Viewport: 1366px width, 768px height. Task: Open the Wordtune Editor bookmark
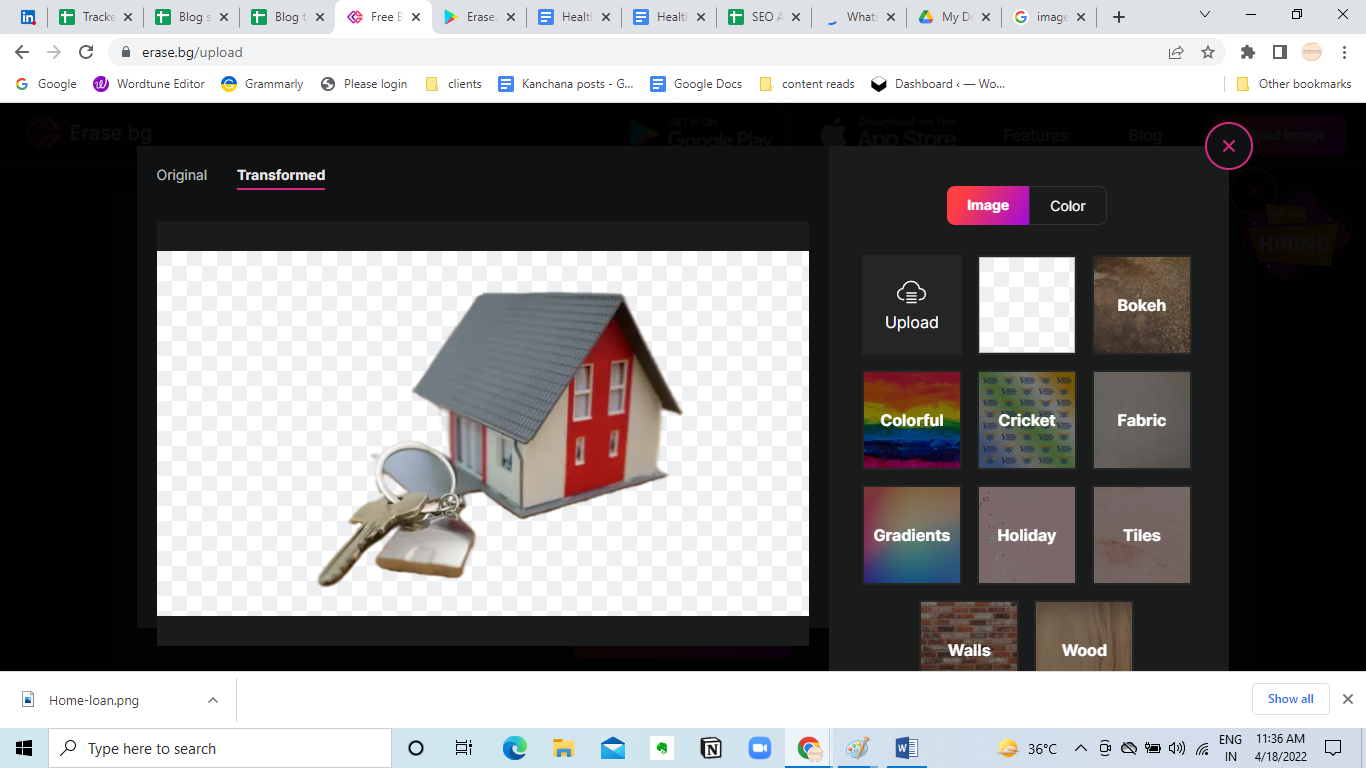point(149,84)
